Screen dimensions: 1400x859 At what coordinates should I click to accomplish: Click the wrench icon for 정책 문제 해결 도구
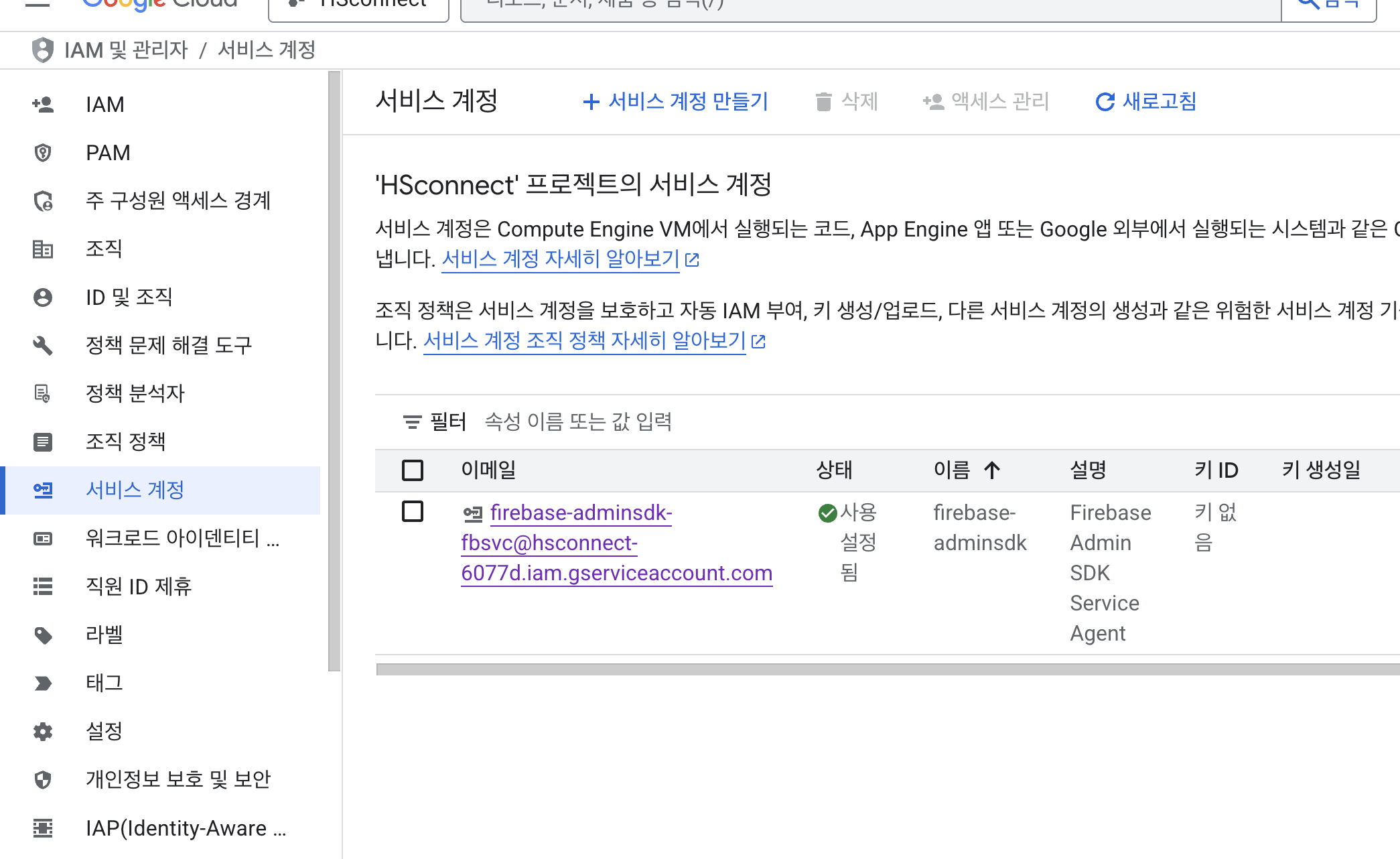(43, 345)
